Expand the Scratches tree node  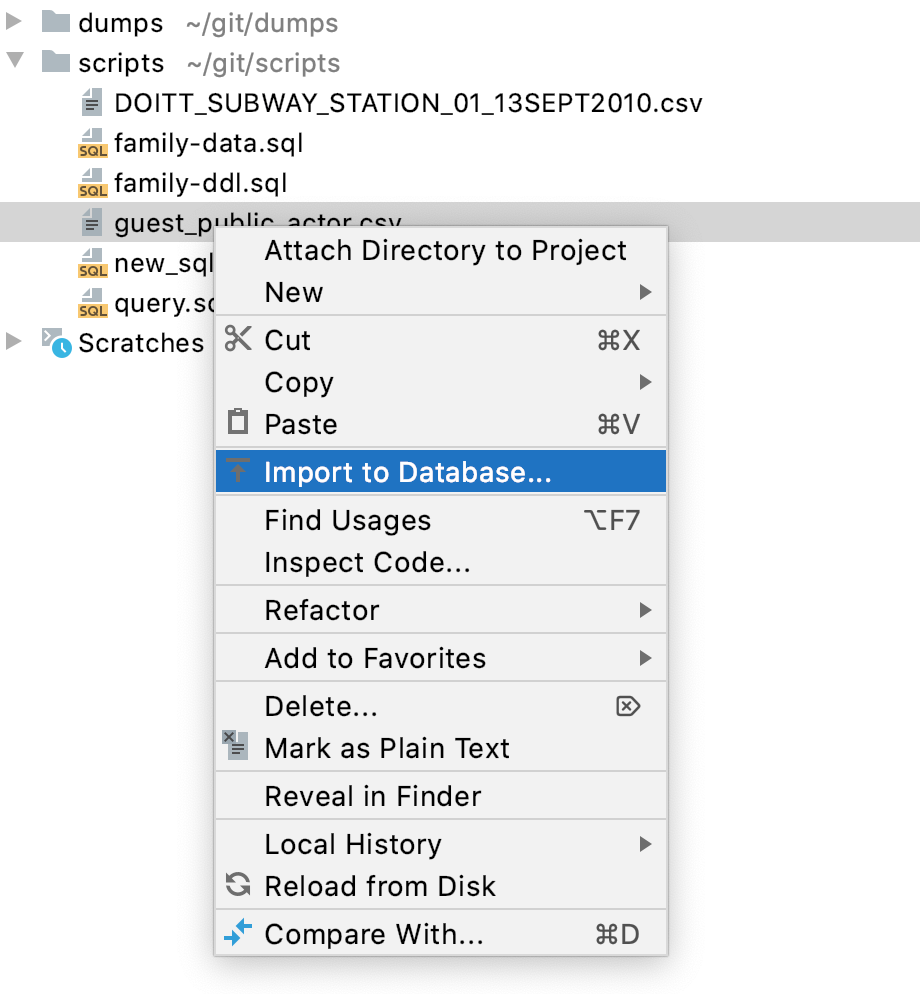(13, 342)
